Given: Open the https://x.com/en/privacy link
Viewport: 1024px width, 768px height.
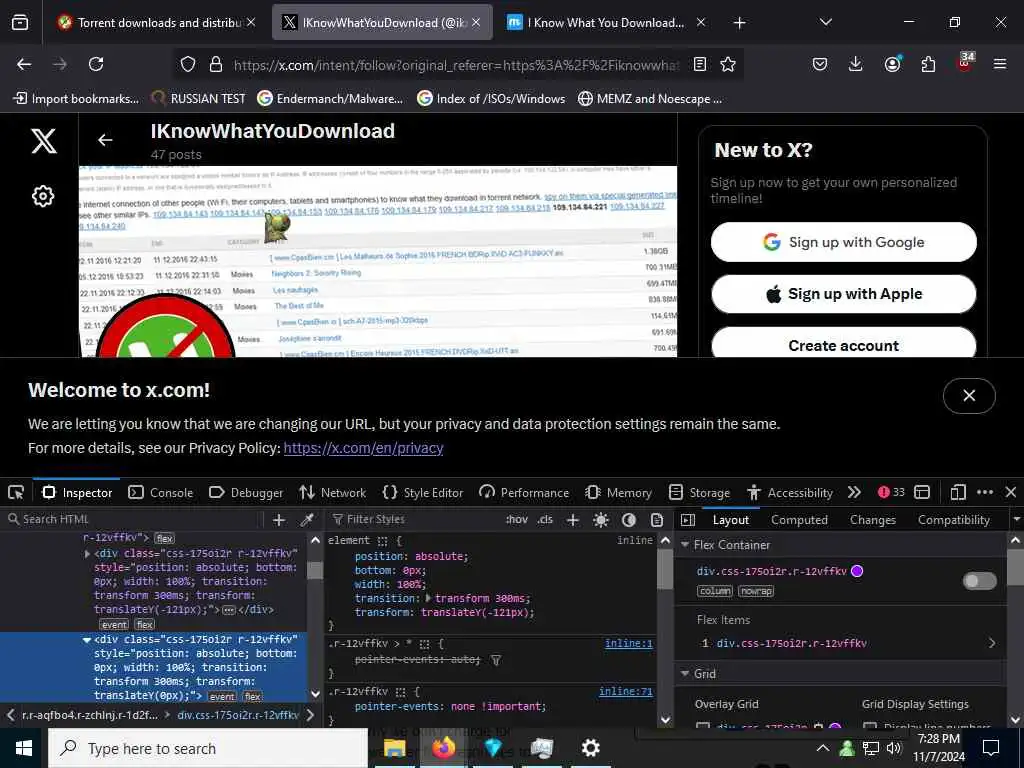Looking at the screenshot, I should (x=363, y=448).
